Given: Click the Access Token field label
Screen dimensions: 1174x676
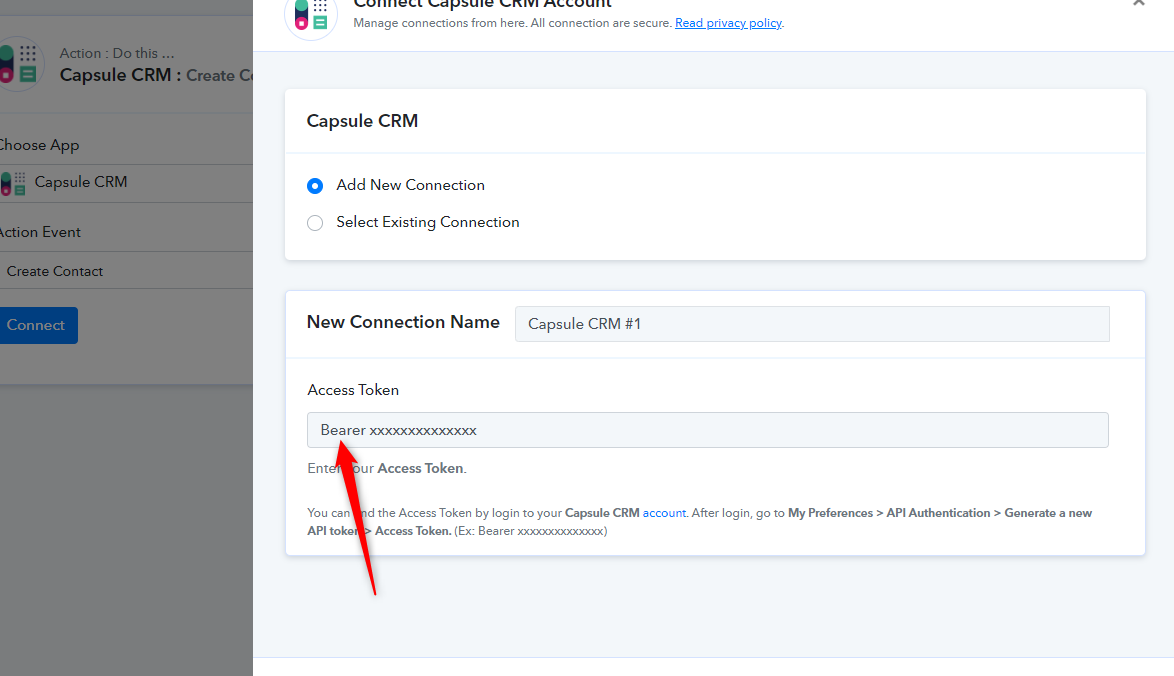Looking at the screenshot, I should (x=353, y=390).
